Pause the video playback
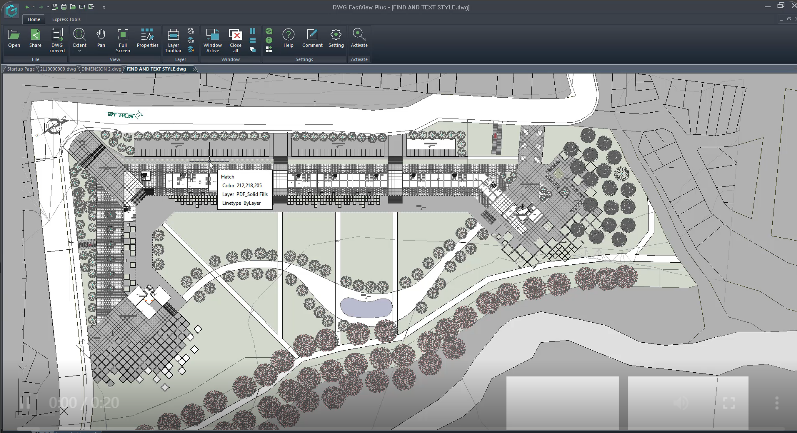Viewport: 797px width, 433px height. click(x=24, y=403)
